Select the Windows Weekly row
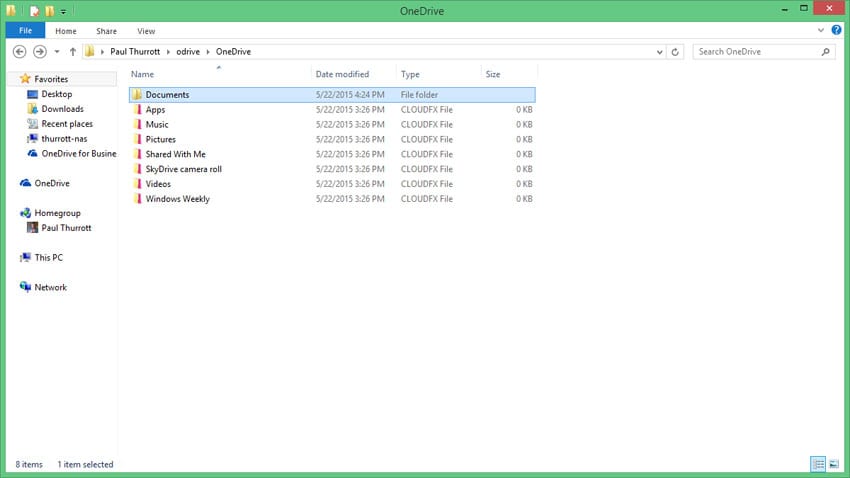The image size is (850, 478). (x=332, y=199)
